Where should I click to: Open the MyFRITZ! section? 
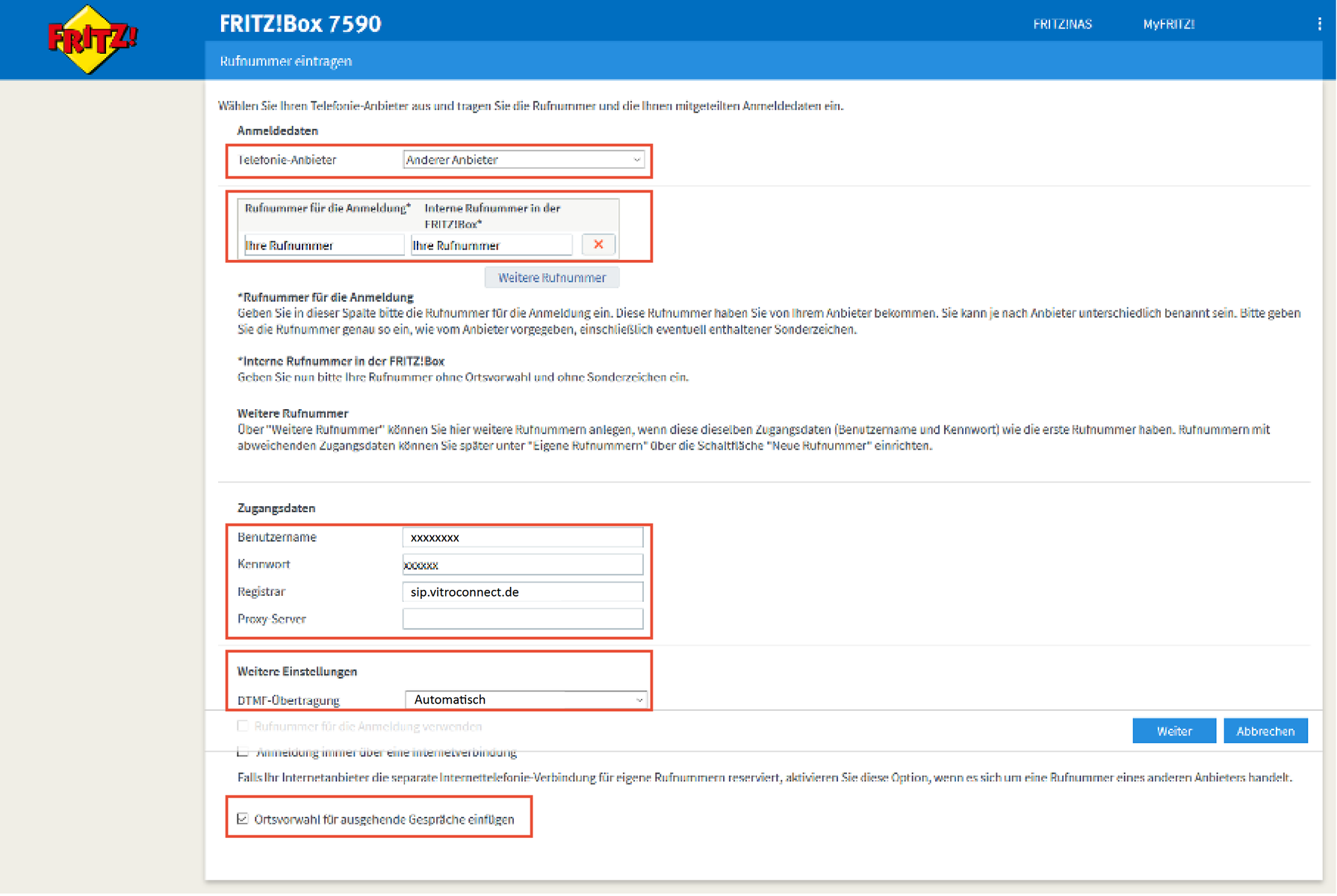(x=1169, y=24)
